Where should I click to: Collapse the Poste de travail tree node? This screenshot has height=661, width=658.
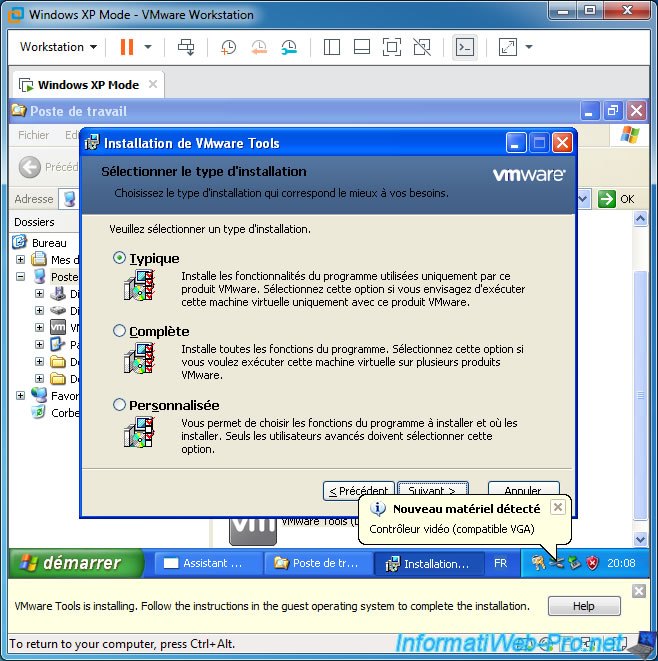[x=20, y=277]
